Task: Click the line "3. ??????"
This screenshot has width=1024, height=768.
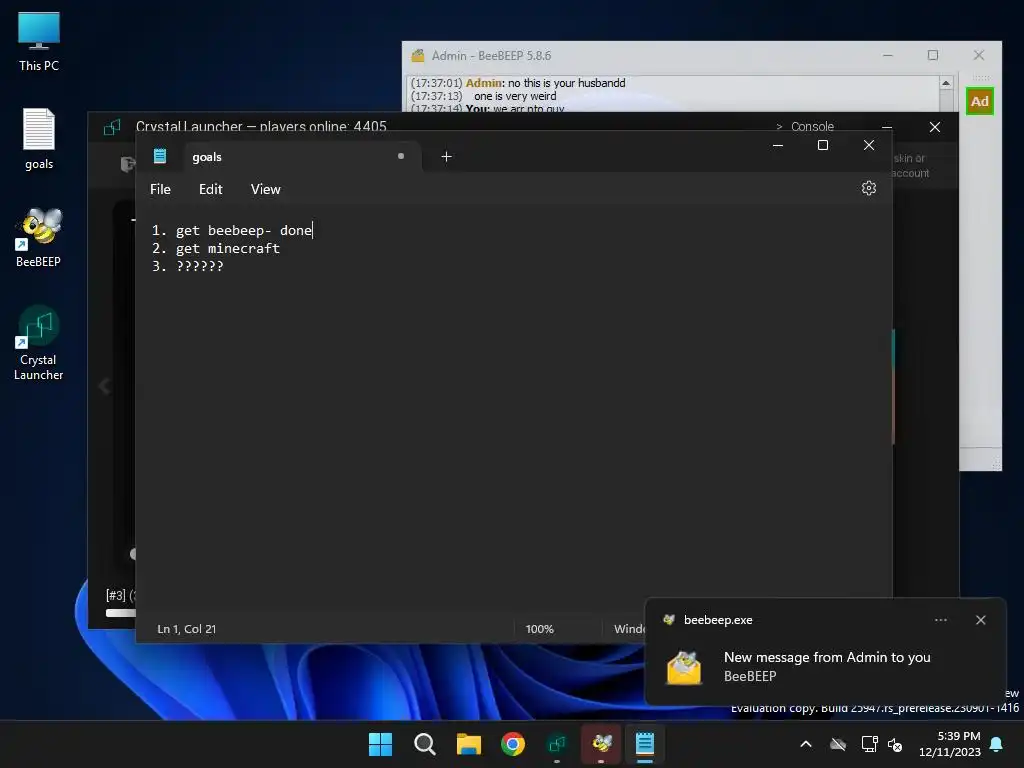Action: coord(187,266)
